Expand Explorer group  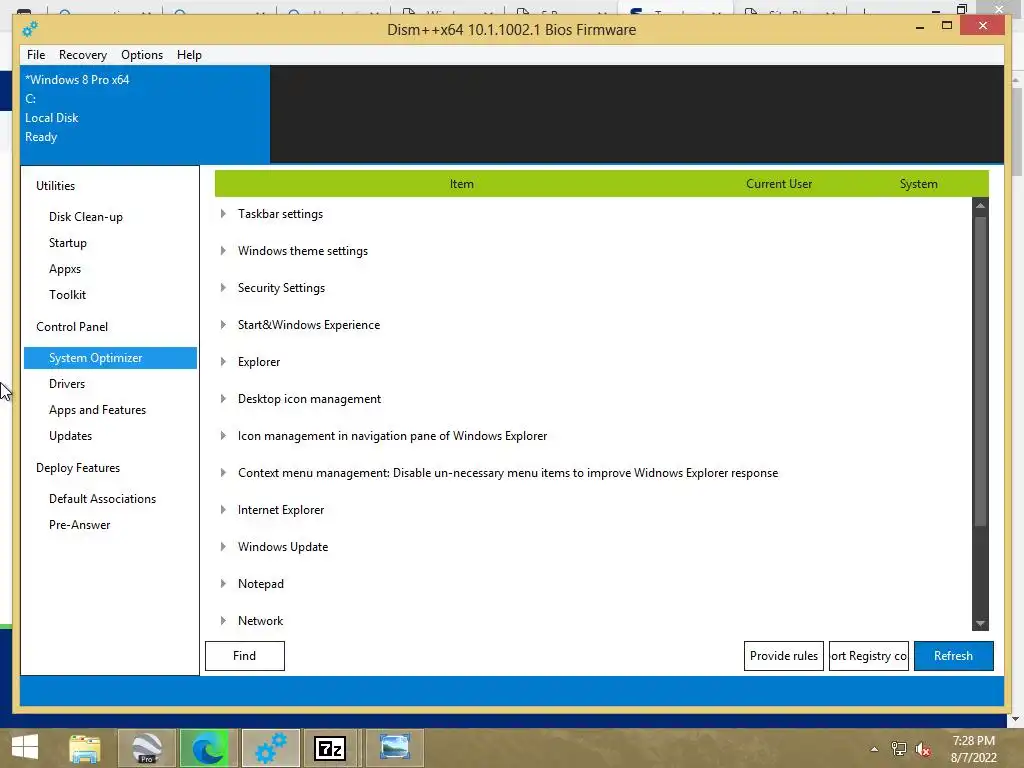coord(223,362)
